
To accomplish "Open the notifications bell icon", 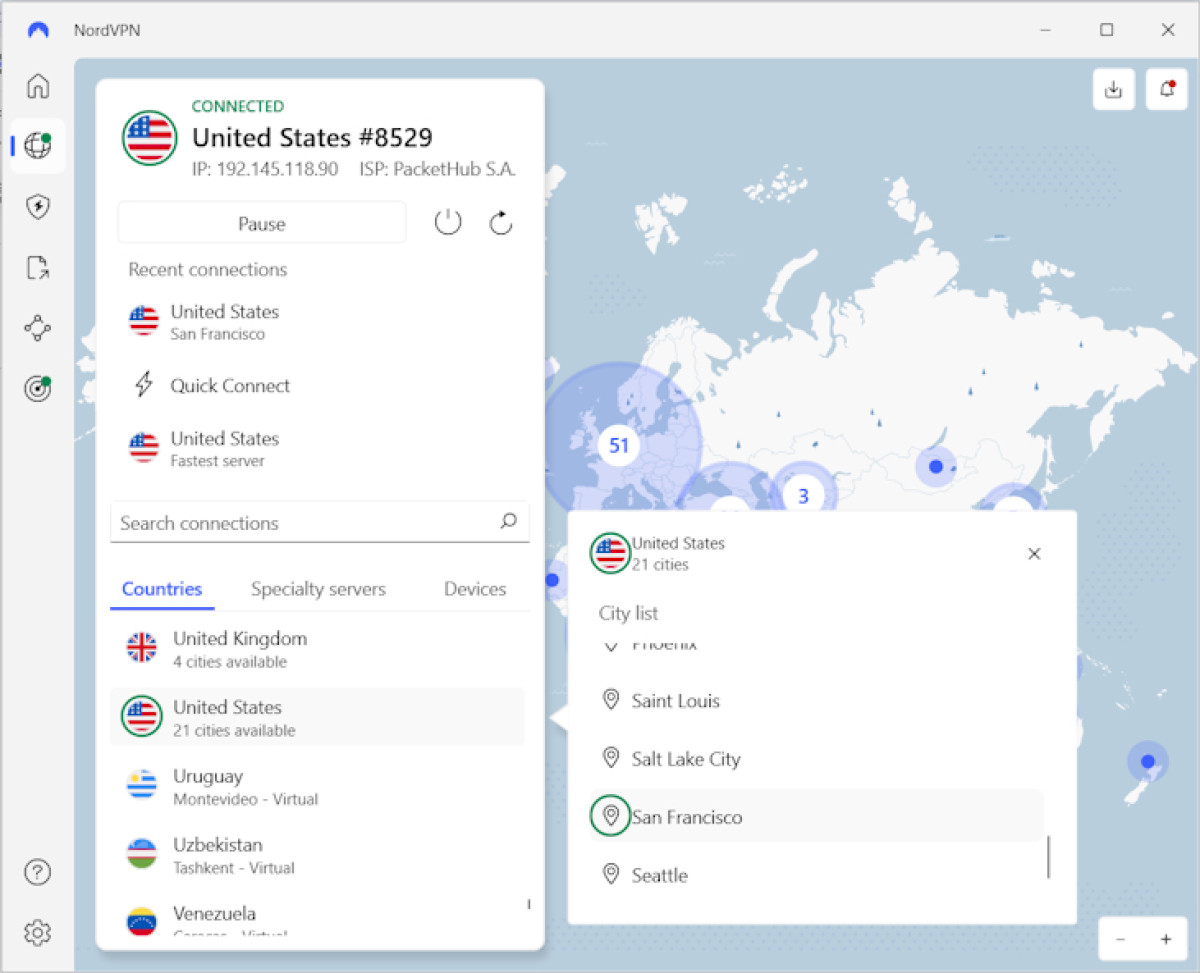I will click(1167, 89).
